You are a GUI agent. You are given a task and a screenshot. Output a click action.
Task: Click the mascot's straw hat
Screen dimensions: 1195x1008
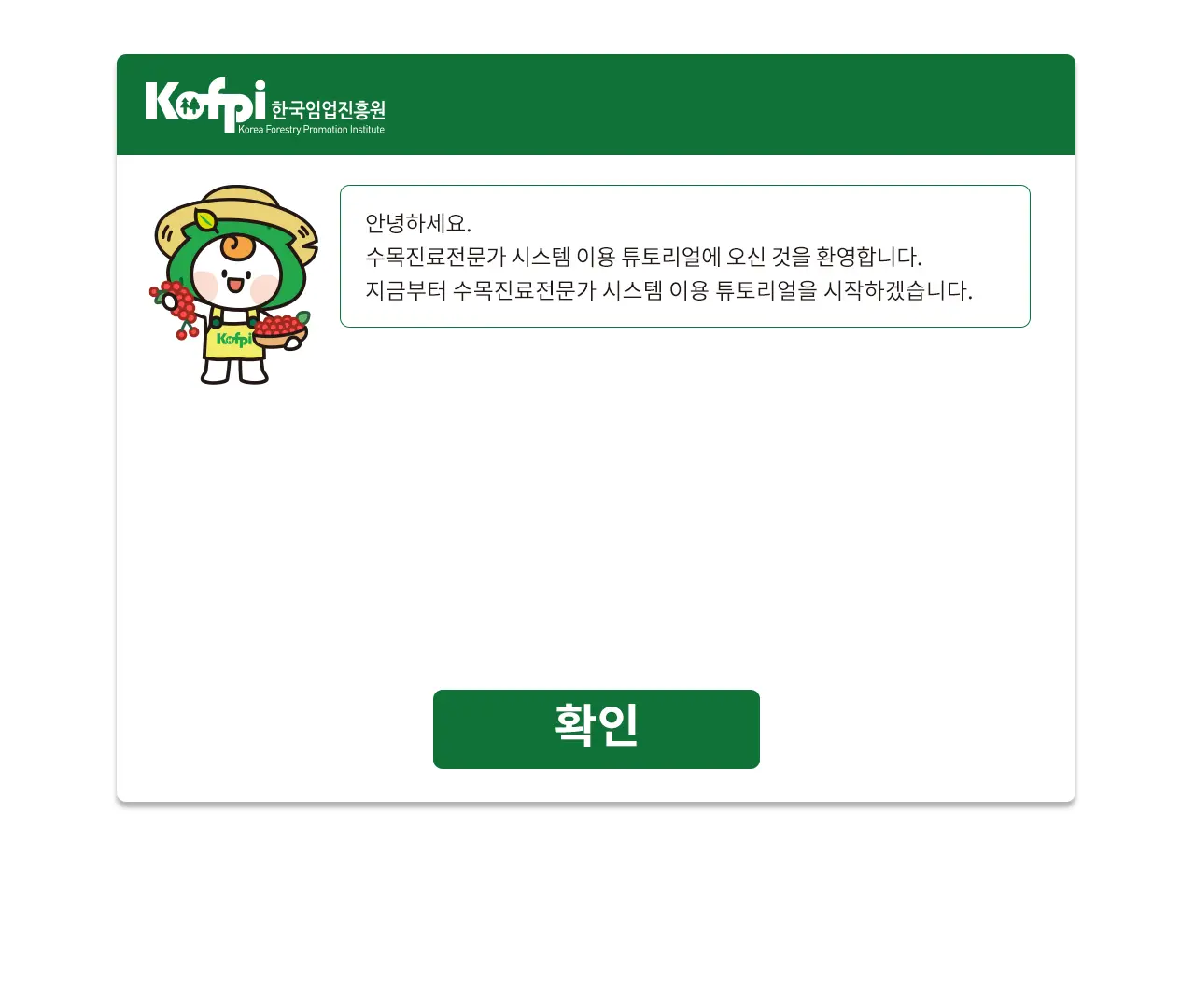coord(236,219)
